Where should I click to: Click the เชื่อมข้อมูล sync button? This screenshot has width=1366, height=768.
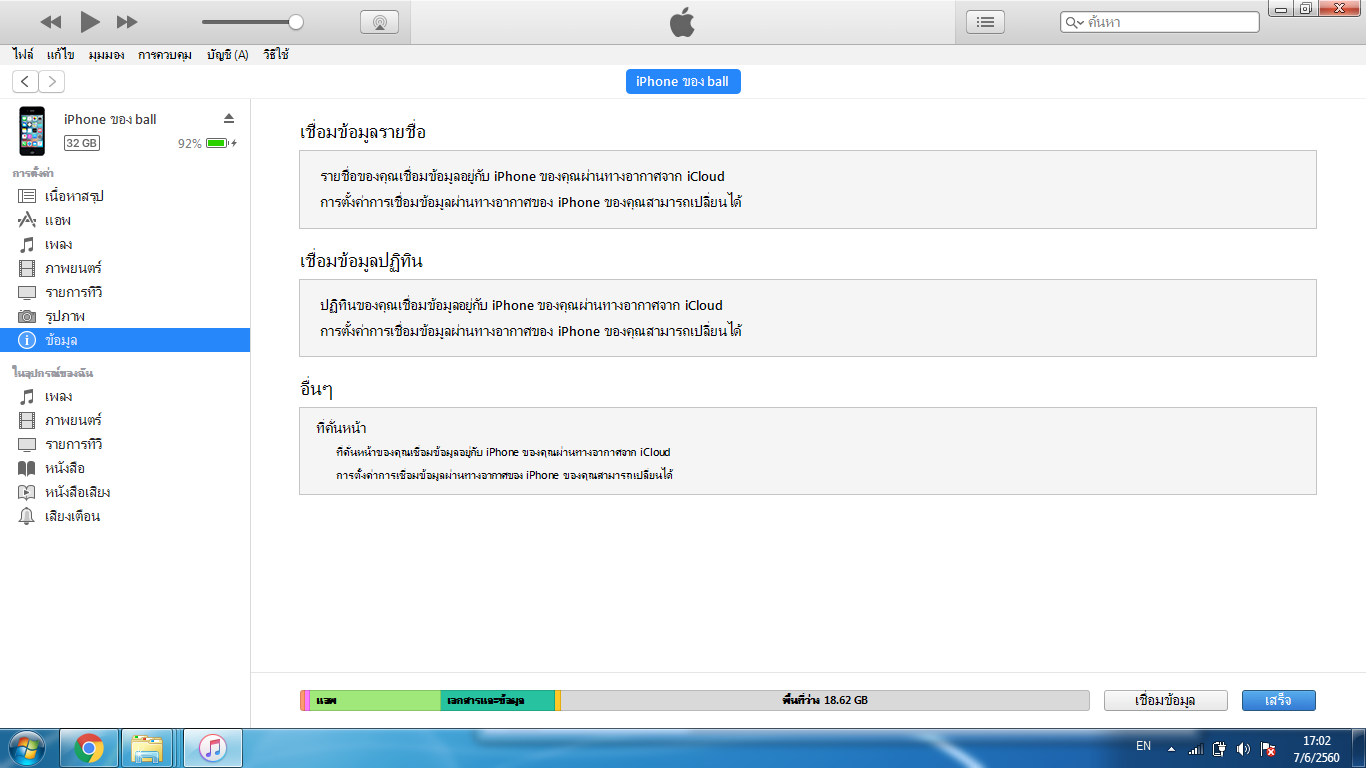coord(1165,700)
